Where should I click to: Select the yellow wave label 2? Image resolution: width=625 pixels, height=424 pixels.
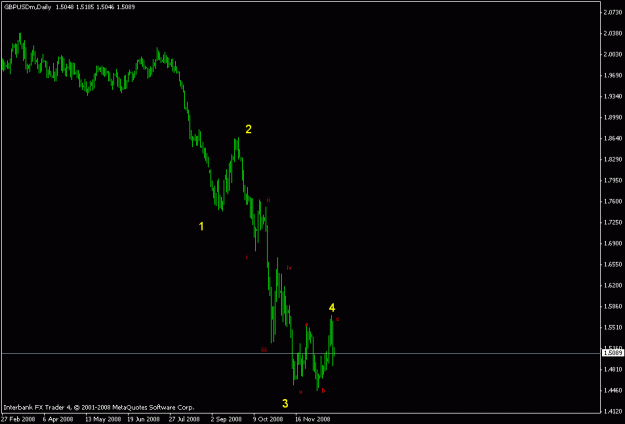(x=248, y=129)
